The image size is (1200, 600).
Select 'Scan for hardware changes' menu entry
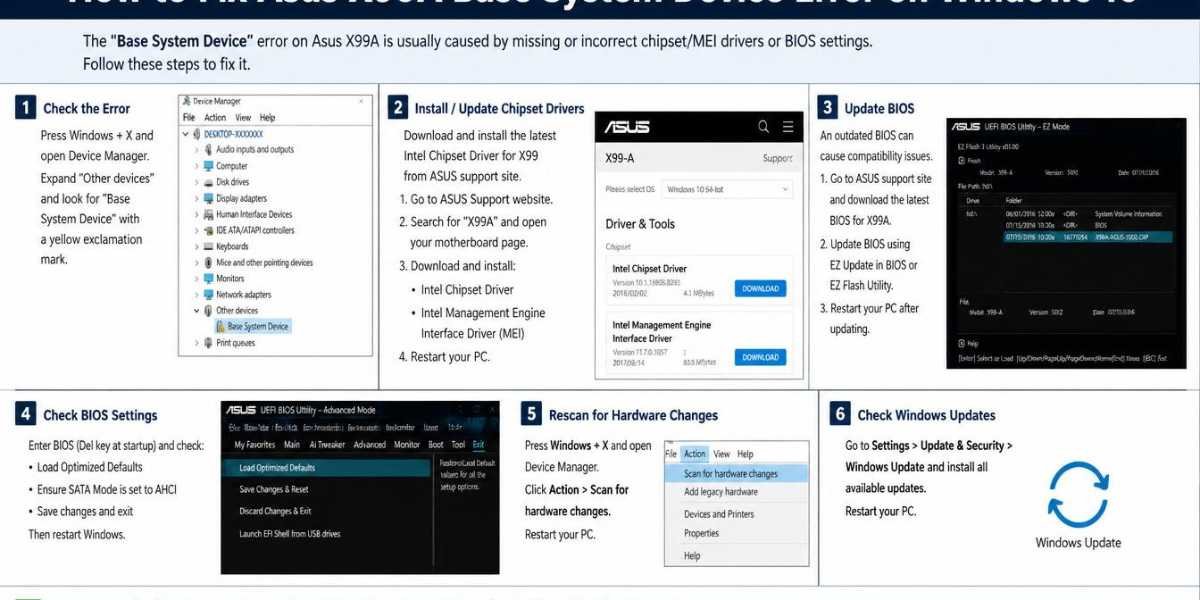736,474
